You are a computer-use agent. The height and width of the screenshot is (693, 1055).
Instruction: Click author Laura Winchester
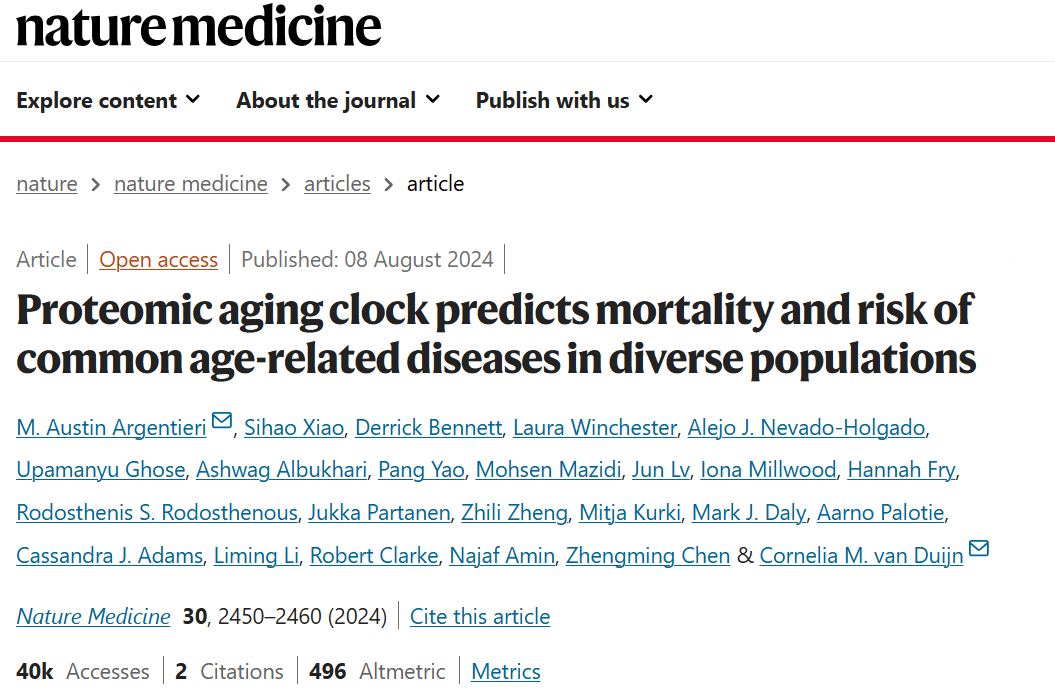[x=595, y=428]
